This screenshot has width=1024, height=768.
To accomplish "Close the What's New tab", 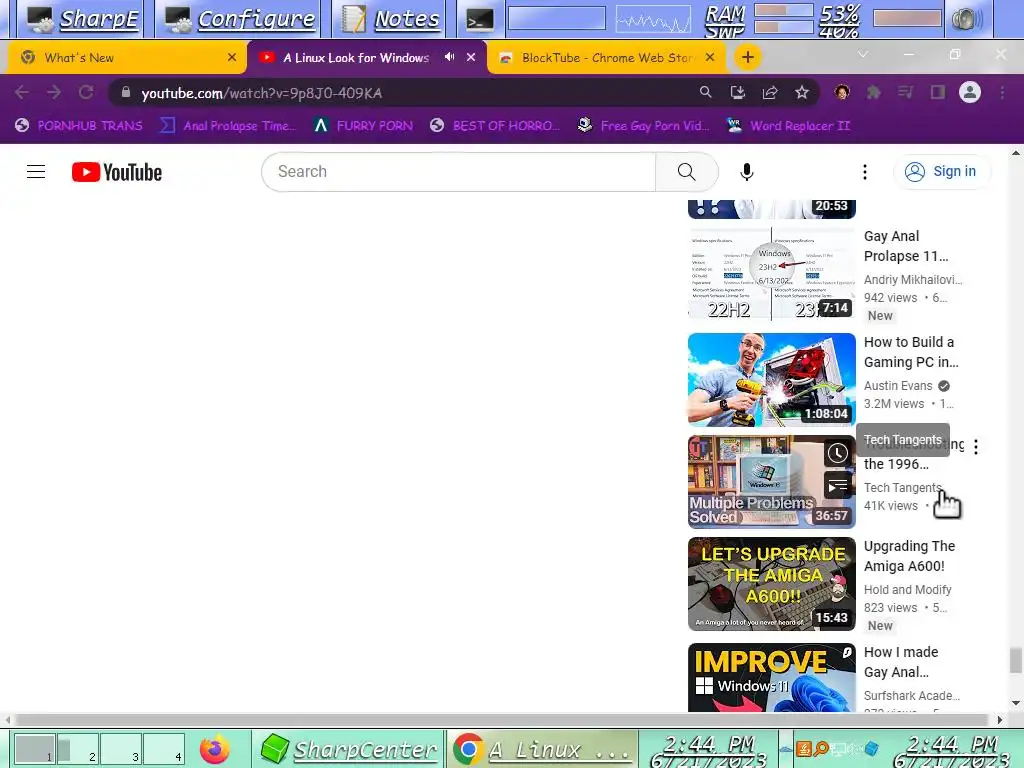I will click(x=232, y=57).
